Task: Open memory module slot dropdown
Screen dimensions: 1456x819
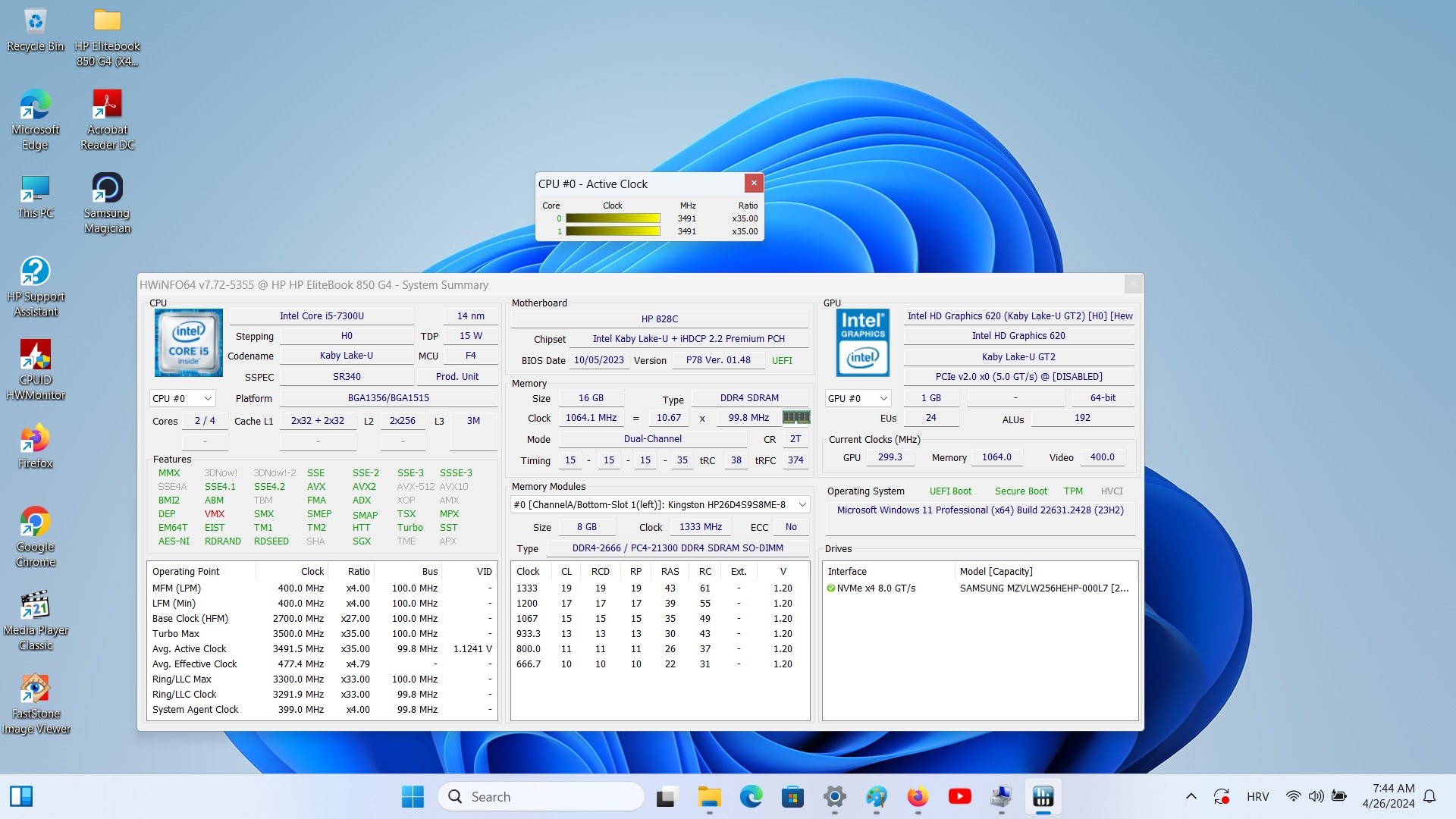Action: coord(660,504)
